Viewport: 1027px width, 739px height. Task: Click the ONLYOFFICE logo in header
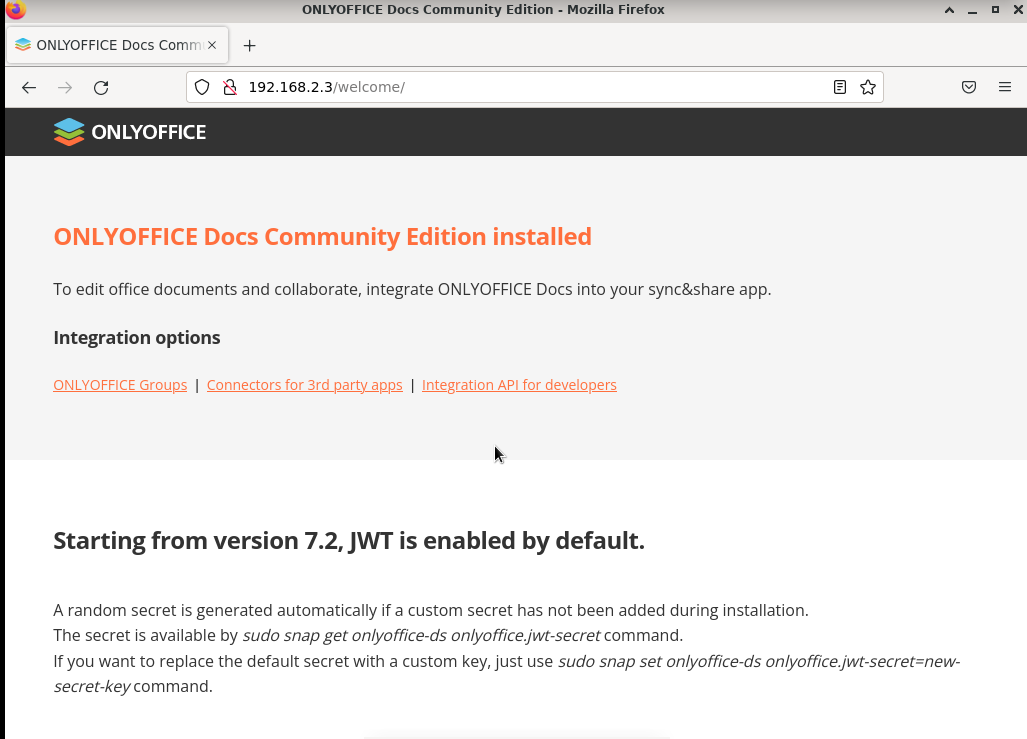(x=130, y=132)
